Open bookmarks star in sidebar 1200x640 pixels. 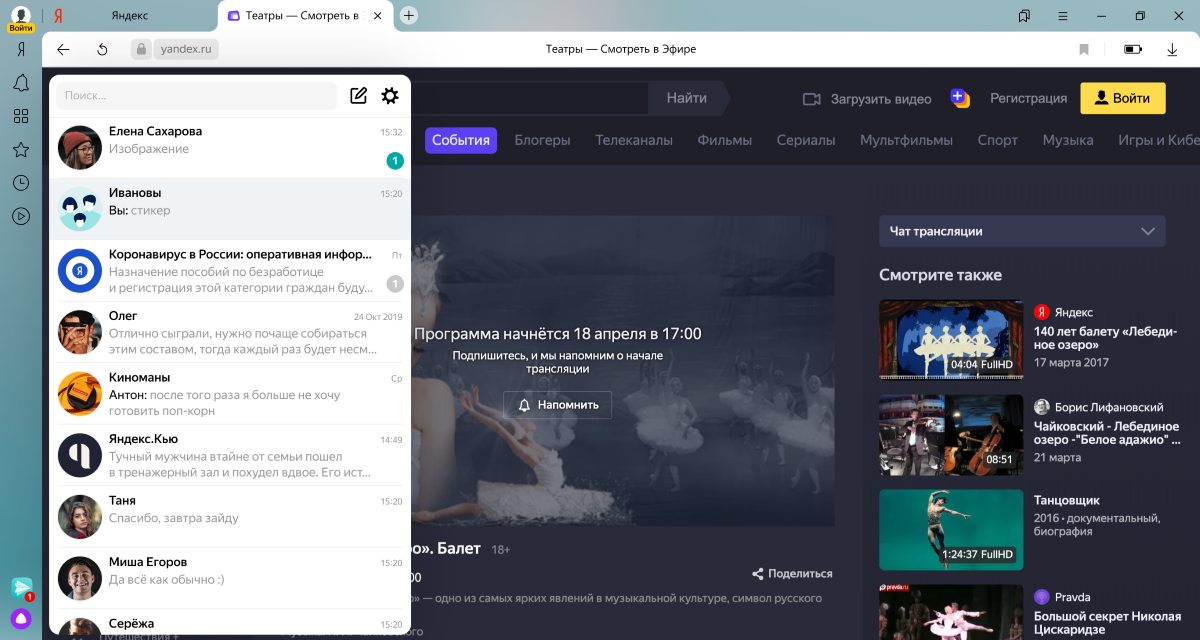pos(20,149)
